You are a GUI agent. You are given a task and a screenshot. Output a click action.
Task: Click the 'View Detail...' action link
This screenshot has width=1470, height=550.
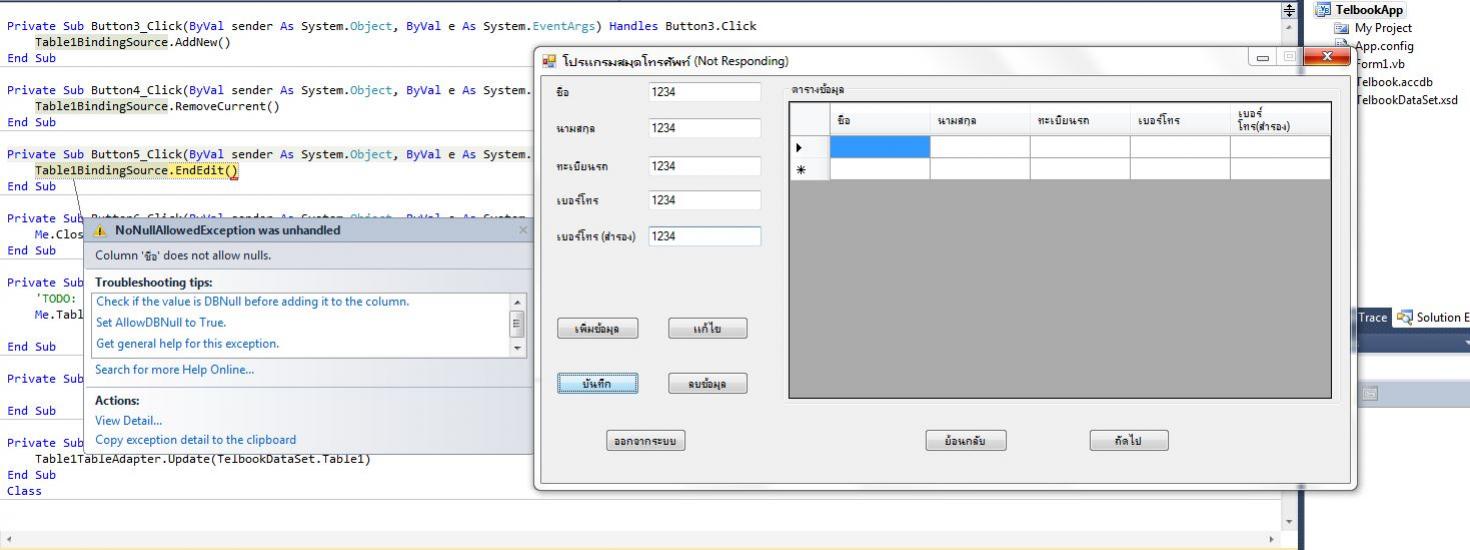(x=128, y=420)
